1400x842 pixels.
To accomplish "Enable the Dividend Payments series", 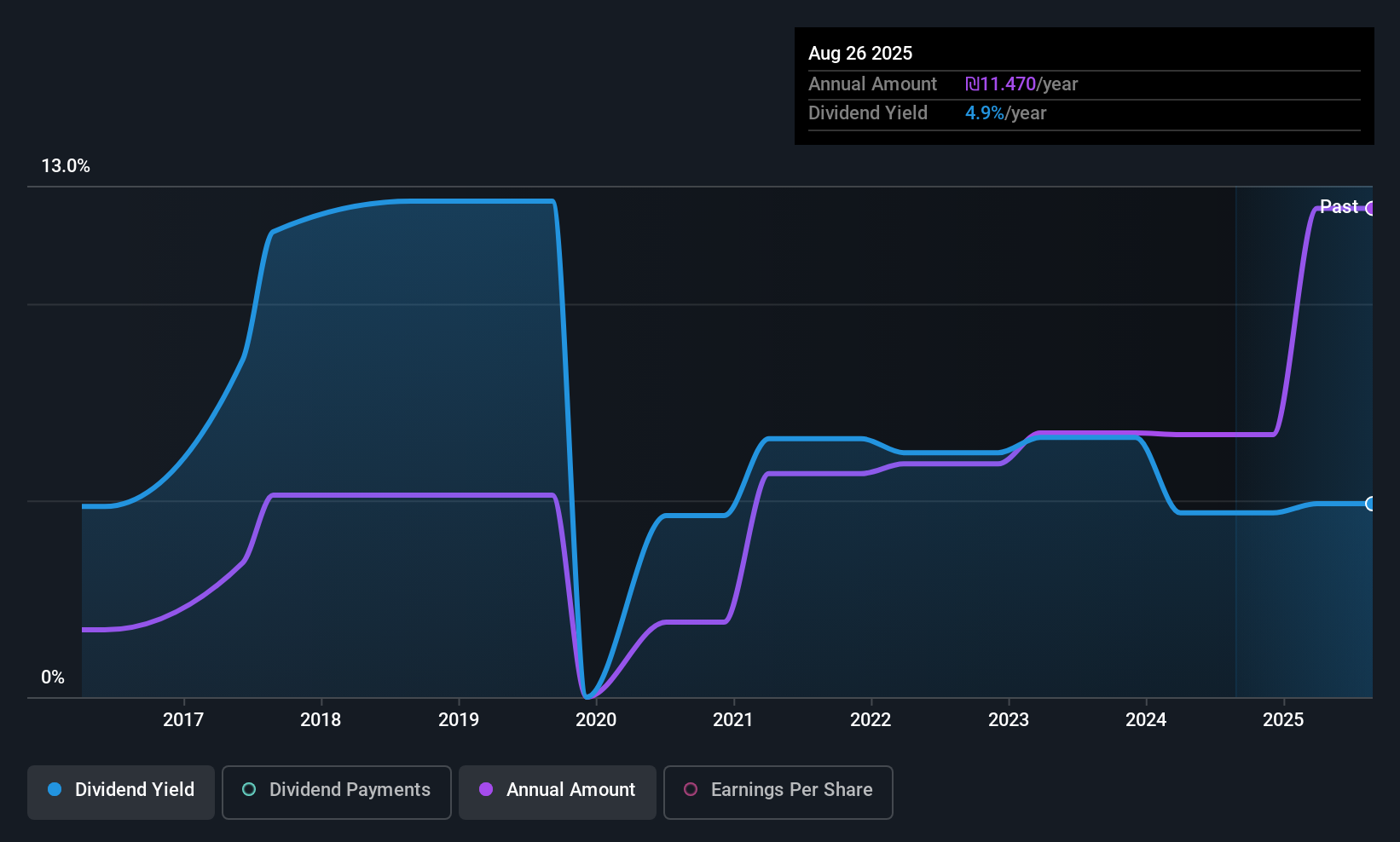I will [x=336, y=792].
